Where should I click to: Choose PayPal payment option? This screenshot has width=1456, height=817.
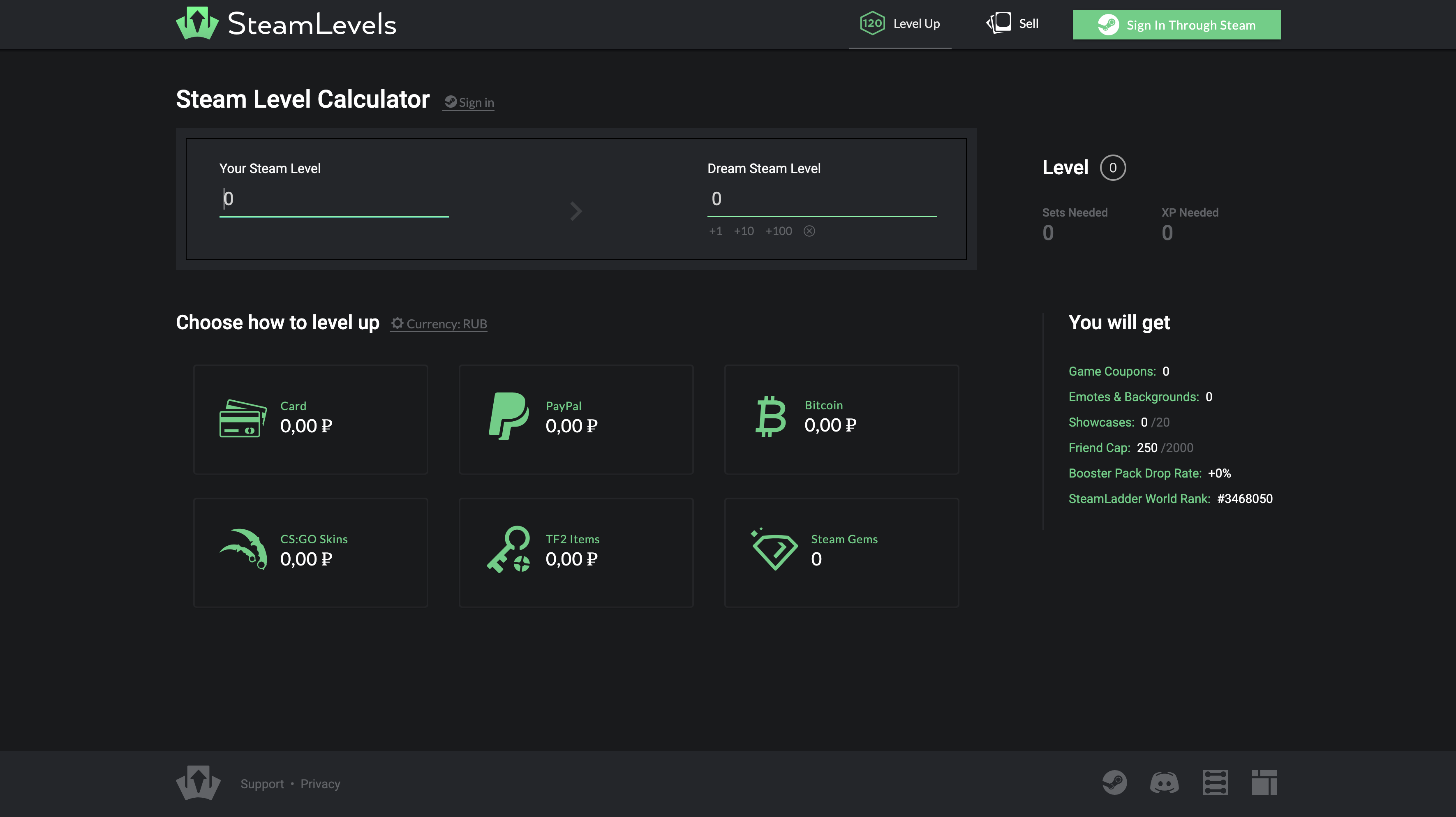tap(576, 419)
